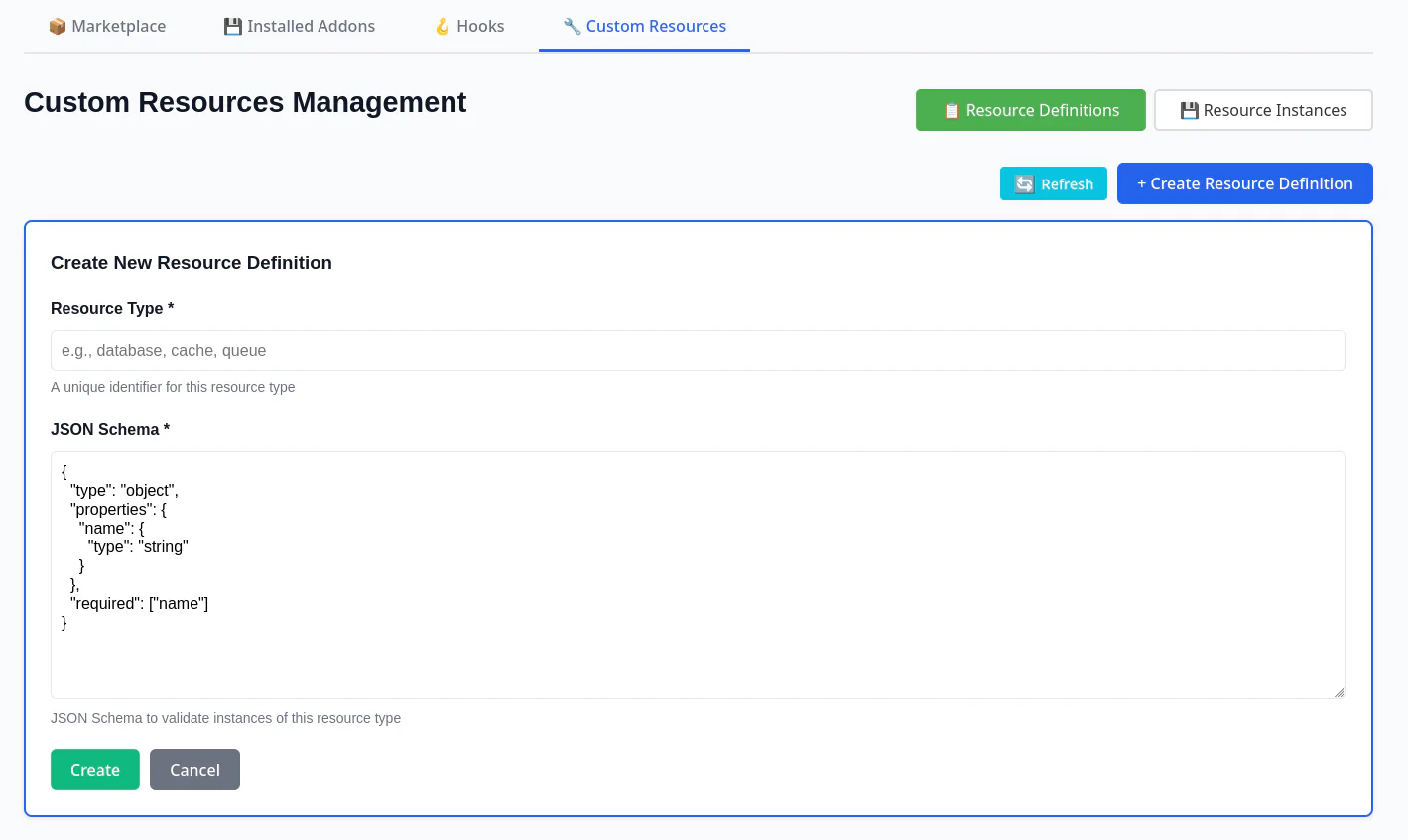Click the + Create Resource Definition button

pyautogui.click(x=1244, y=183)
